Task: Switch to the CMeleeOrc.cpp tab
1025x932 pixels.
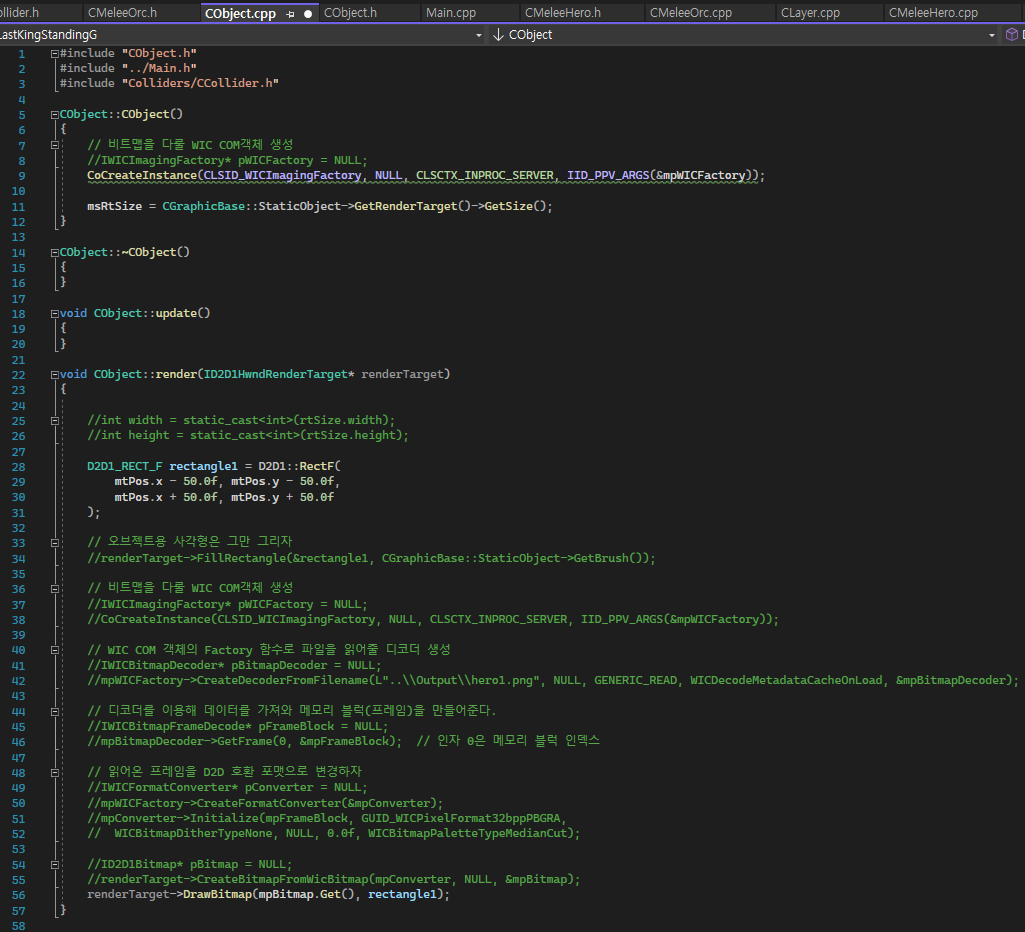Action: click(x=691, y=12)
